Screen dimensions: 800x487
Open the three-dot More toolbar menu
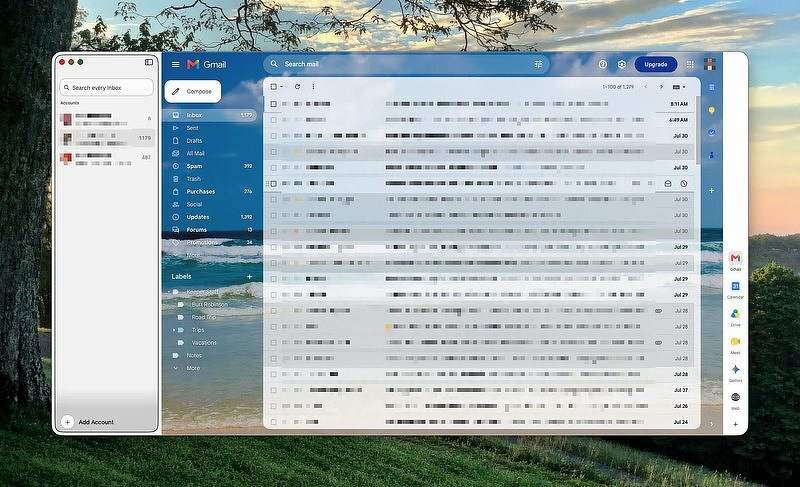point(313,87)
